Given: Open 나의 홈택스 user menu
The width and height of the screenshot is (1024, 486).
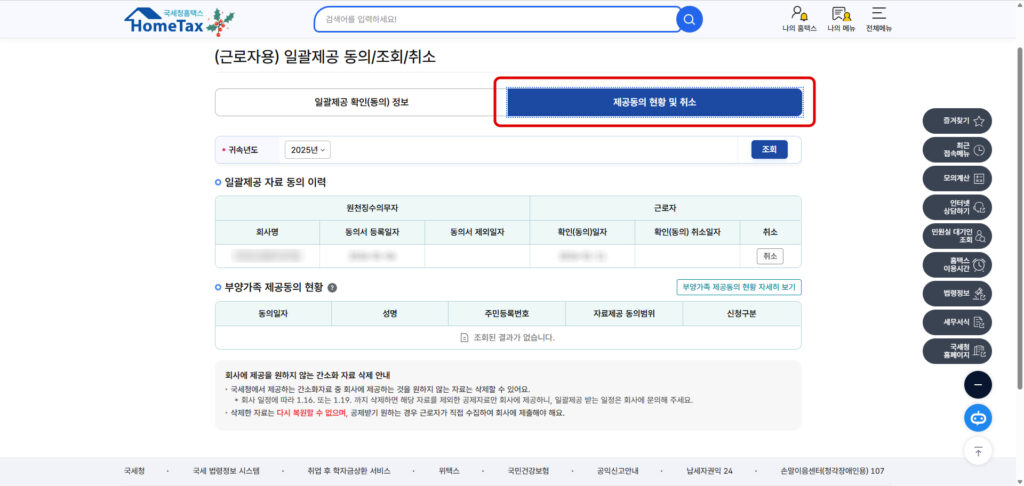Looking at the screenshot, I should 799,18.
